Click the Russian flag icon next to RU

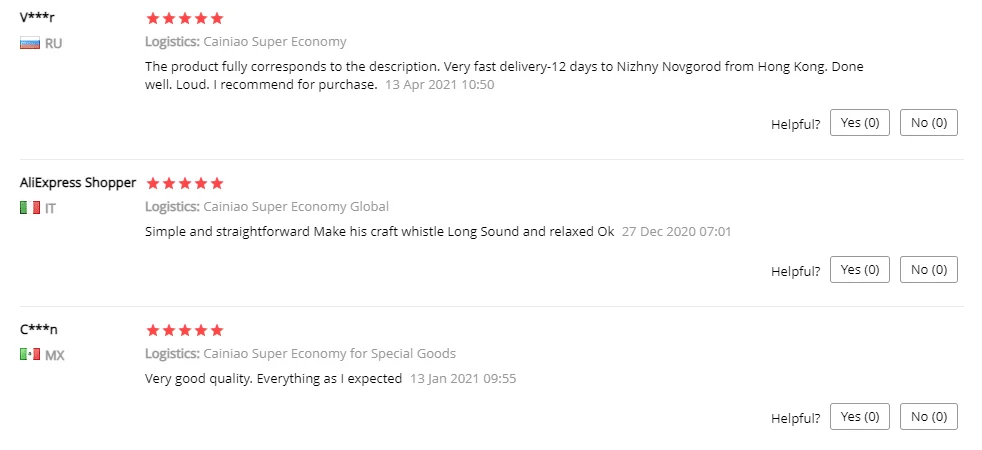pyautogui.click(x=30, y=43)
